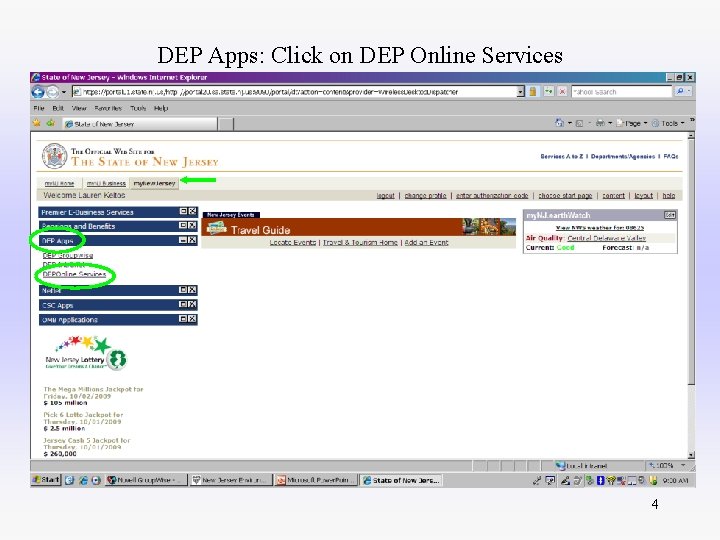This screenshot has height=540, width=720.
Task: Click enter authorization code link
Action: [x=492, y=195]
